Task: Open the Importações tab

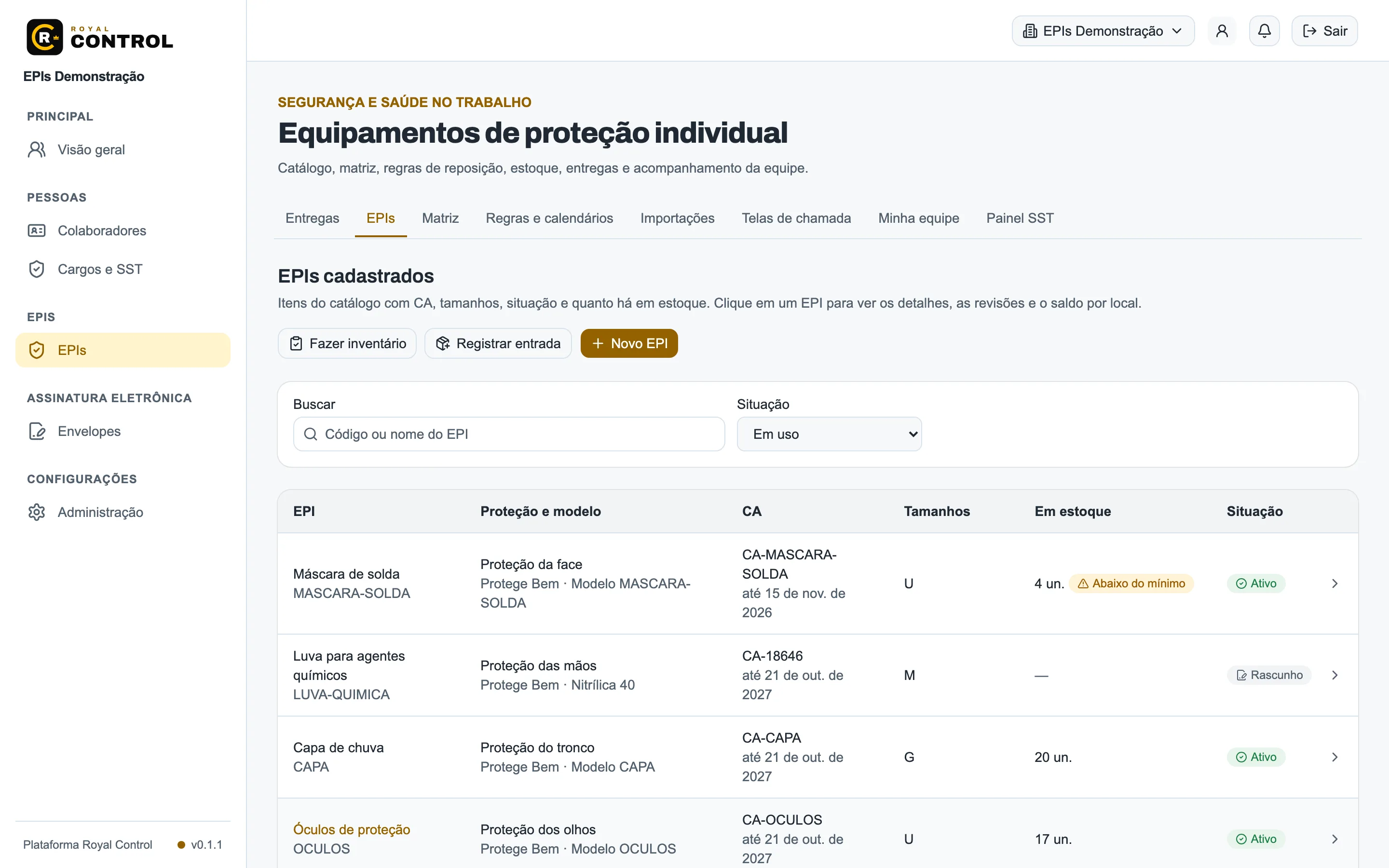Action: (677, 218)
